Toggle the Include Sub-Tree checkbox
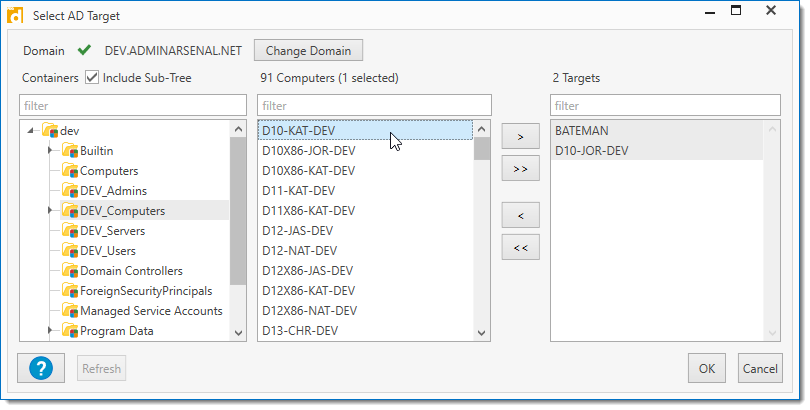This screenshot has width=810, height=410. (92, 77)
